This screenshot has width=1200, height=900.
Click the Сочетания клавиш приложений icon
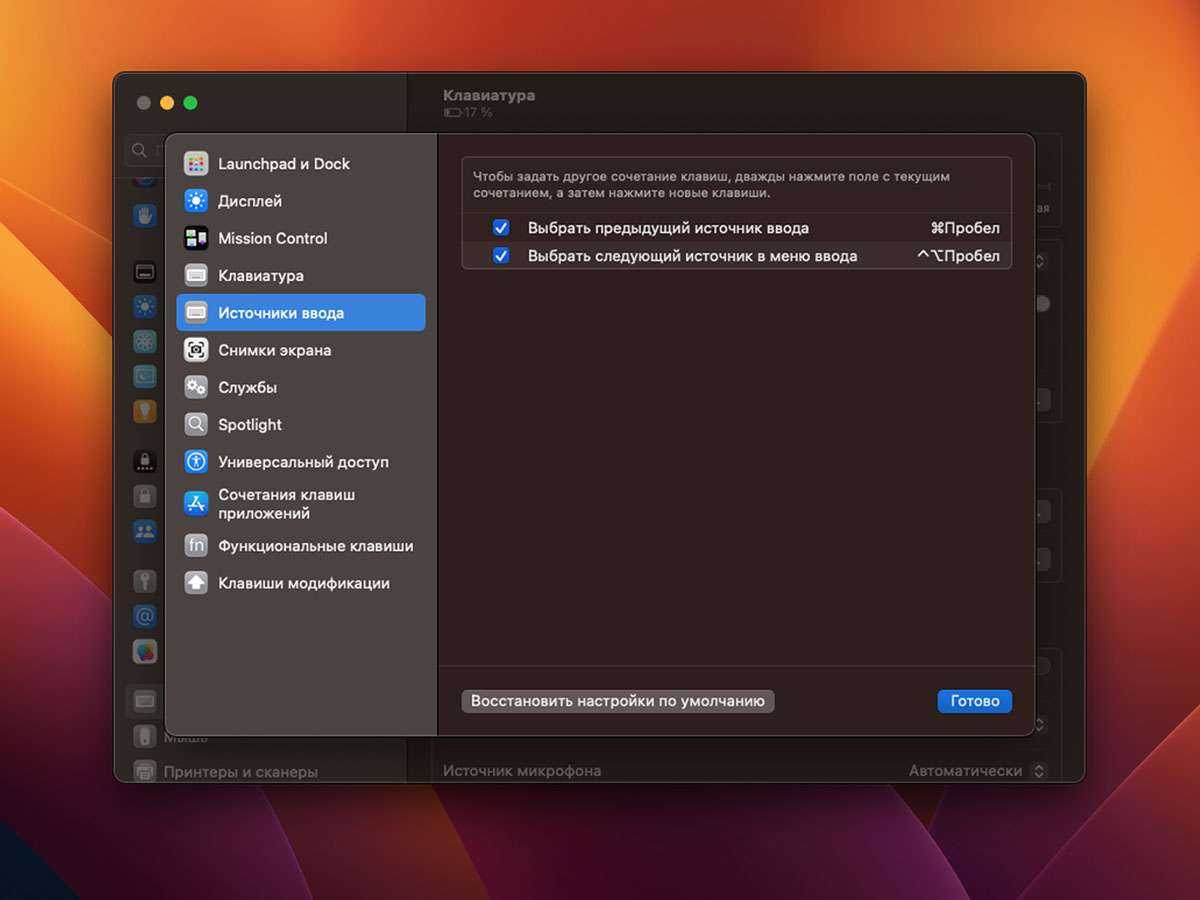[x=196, y=504]
